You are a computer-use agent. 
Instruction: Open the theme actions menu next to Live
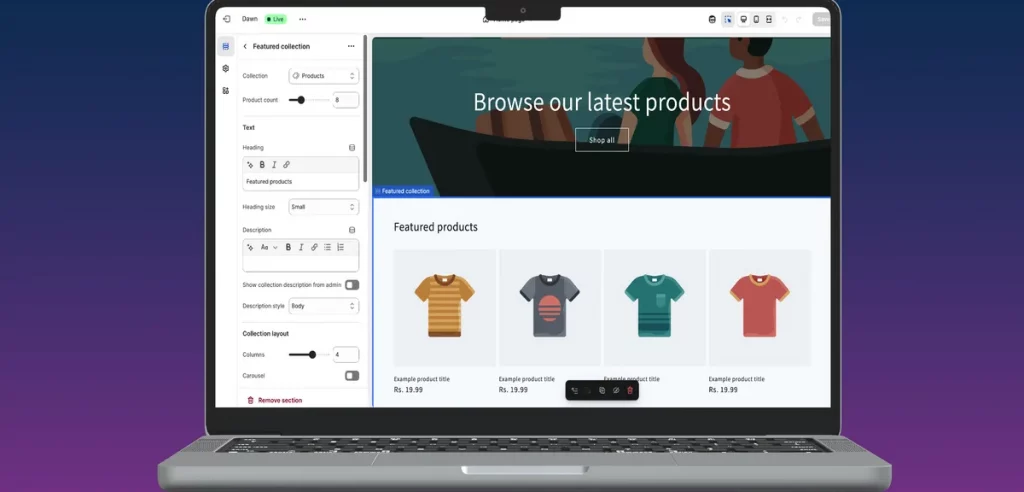302,19
